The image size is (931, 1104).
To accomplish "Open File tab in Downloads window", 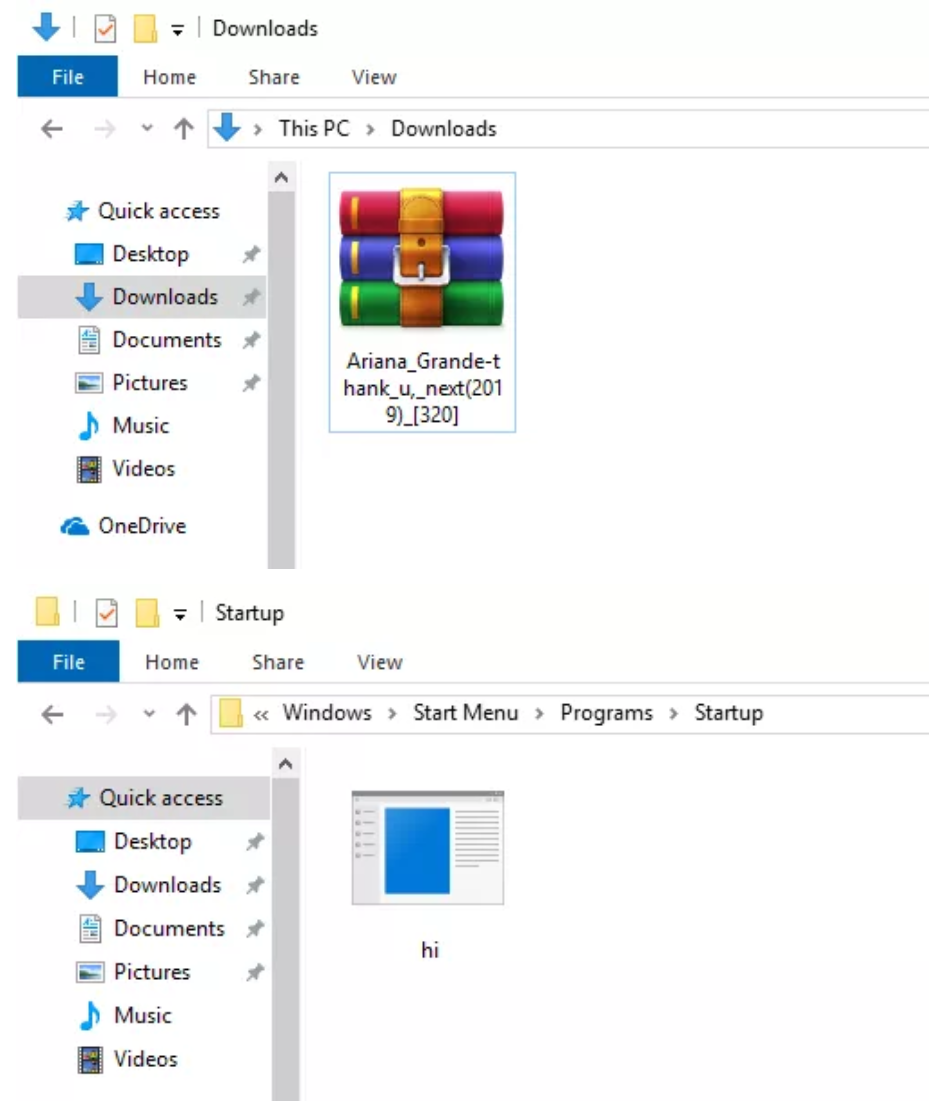I will [x=68, y=77].
